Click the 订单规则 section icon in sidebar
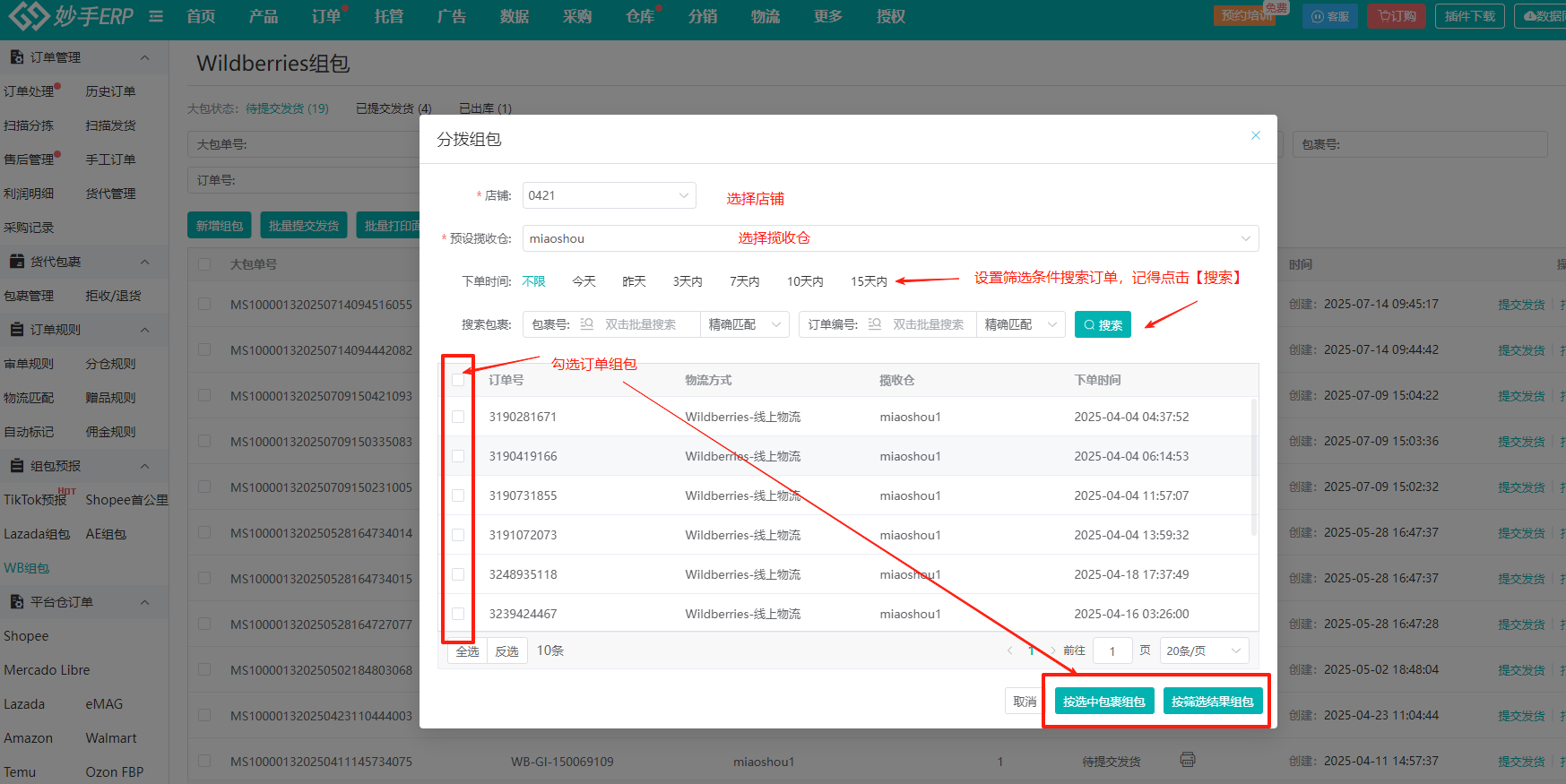1566x784 pixels. click(x=16, y=330)
